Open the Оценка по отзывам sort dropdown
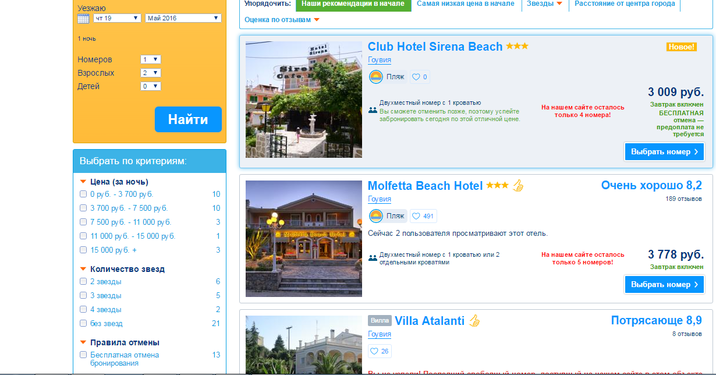Viewport: 716px width, 375px height. [282, 20]
